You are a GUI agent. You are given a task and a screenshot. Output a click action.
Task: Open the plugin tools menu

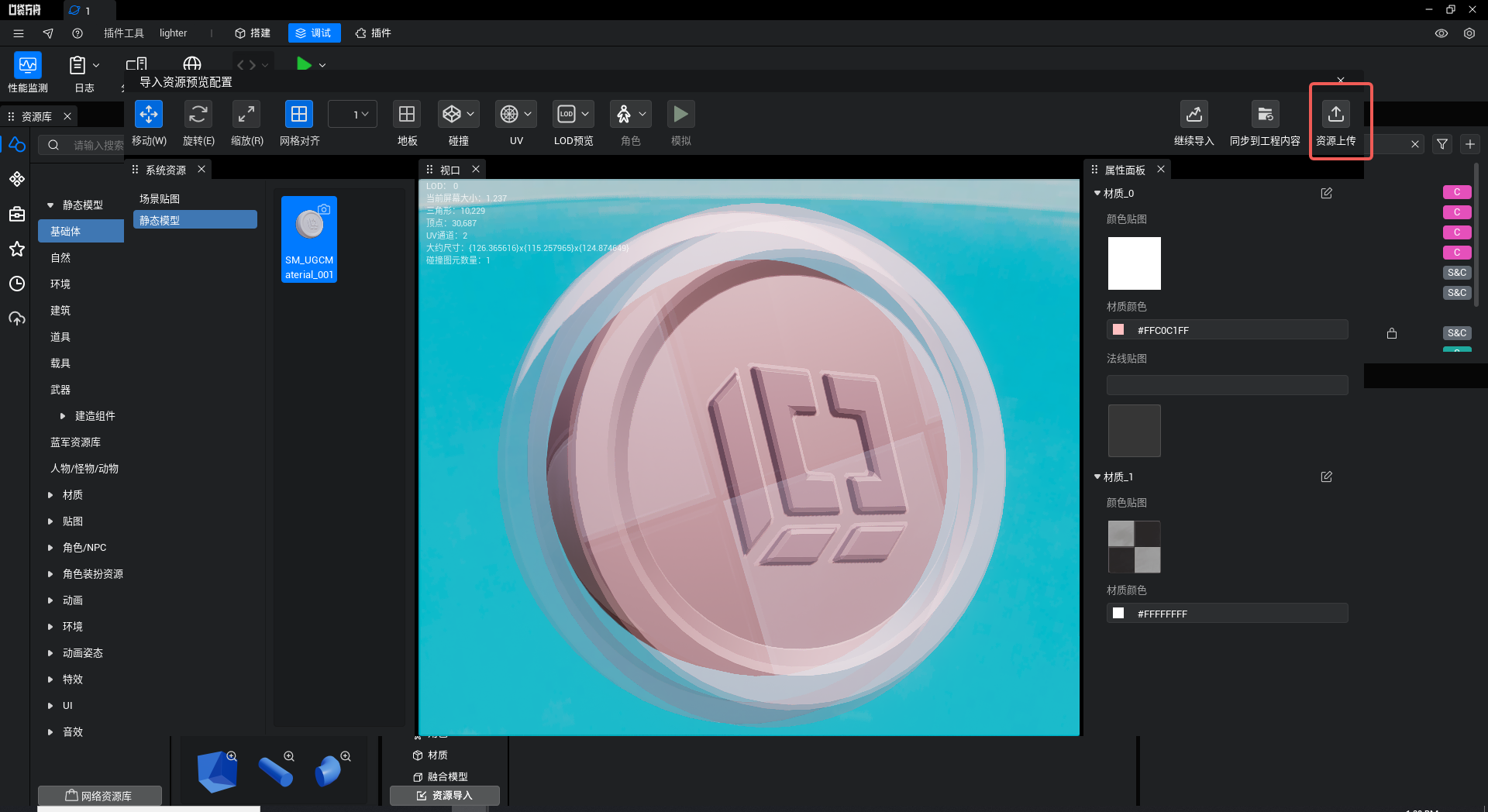point(124,33)
